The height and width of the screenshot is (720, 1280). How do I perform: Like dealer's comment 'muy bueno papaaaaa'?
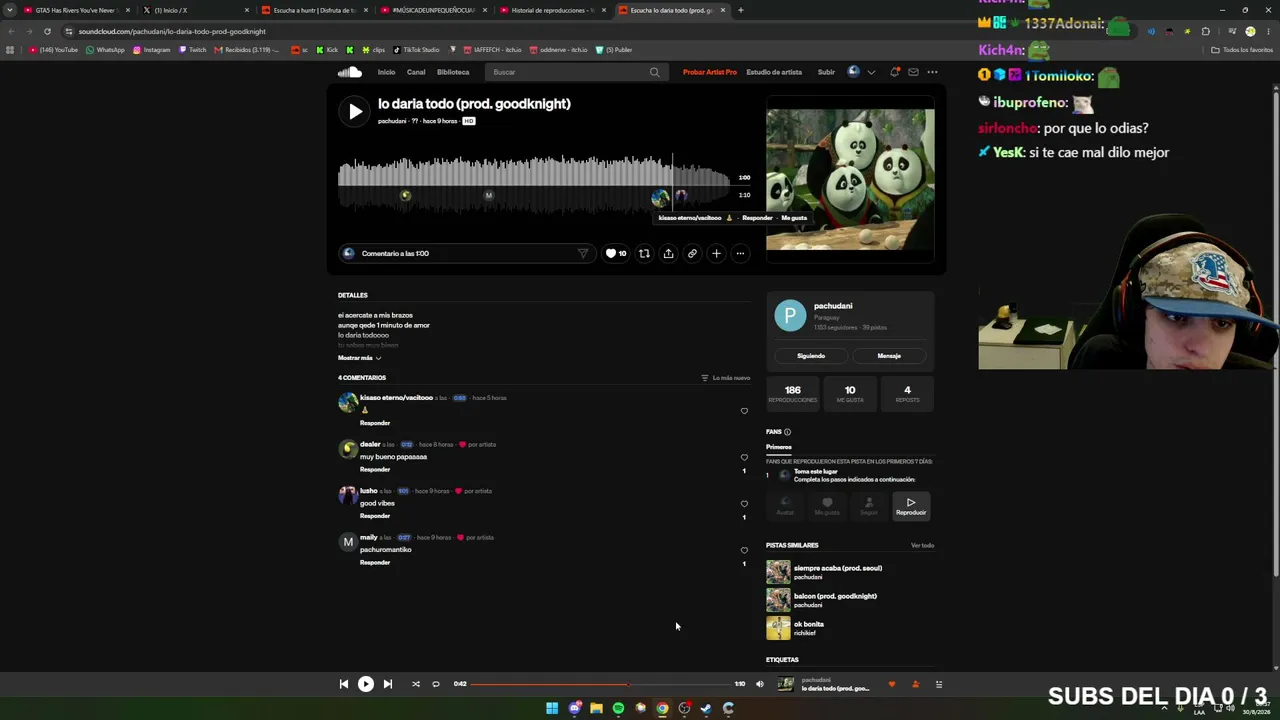pyautogui.click(x=744, y=457)
